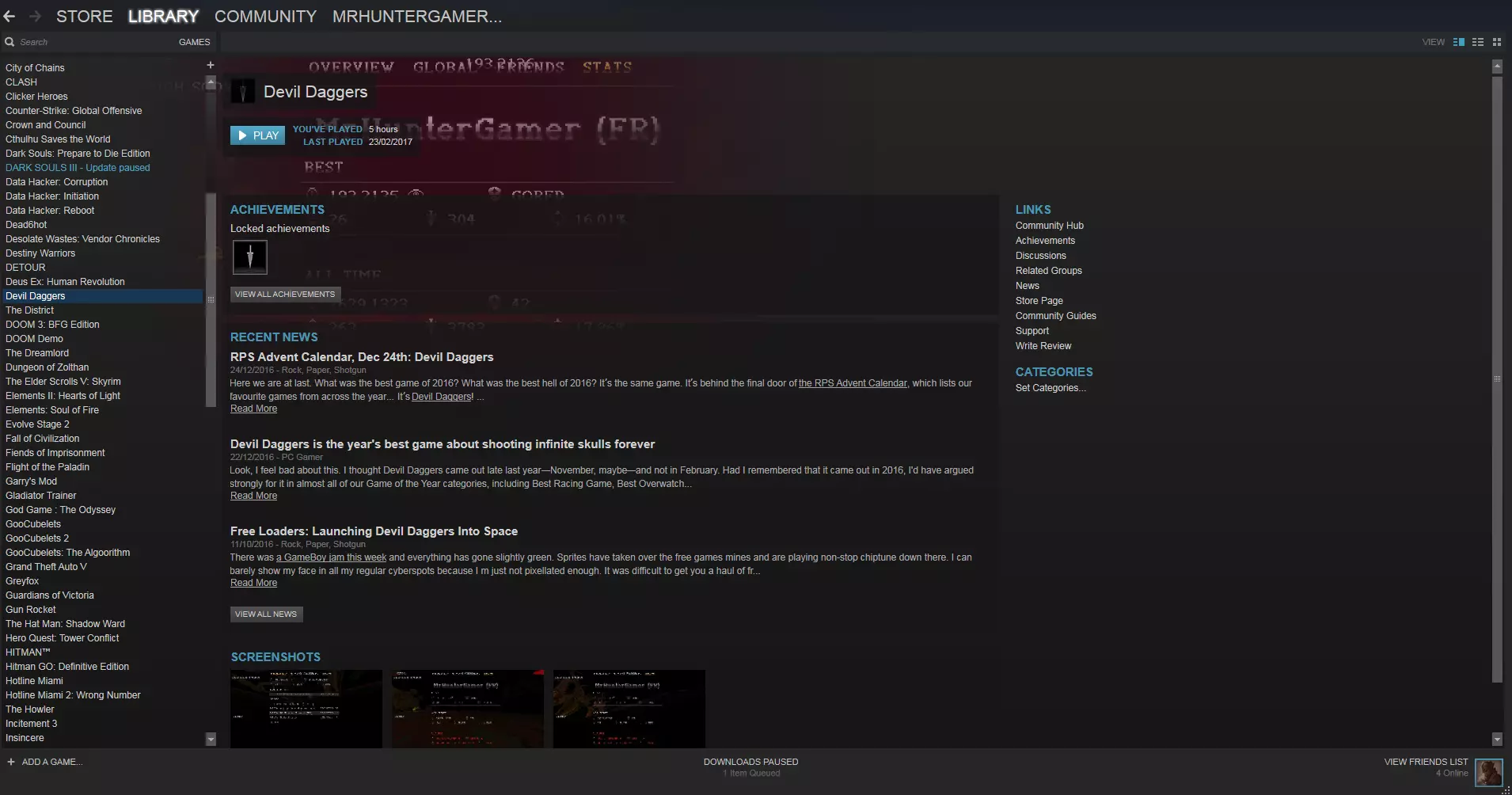
Task: Open the DOWNLOADS PAUSED status
Action: 751,762
